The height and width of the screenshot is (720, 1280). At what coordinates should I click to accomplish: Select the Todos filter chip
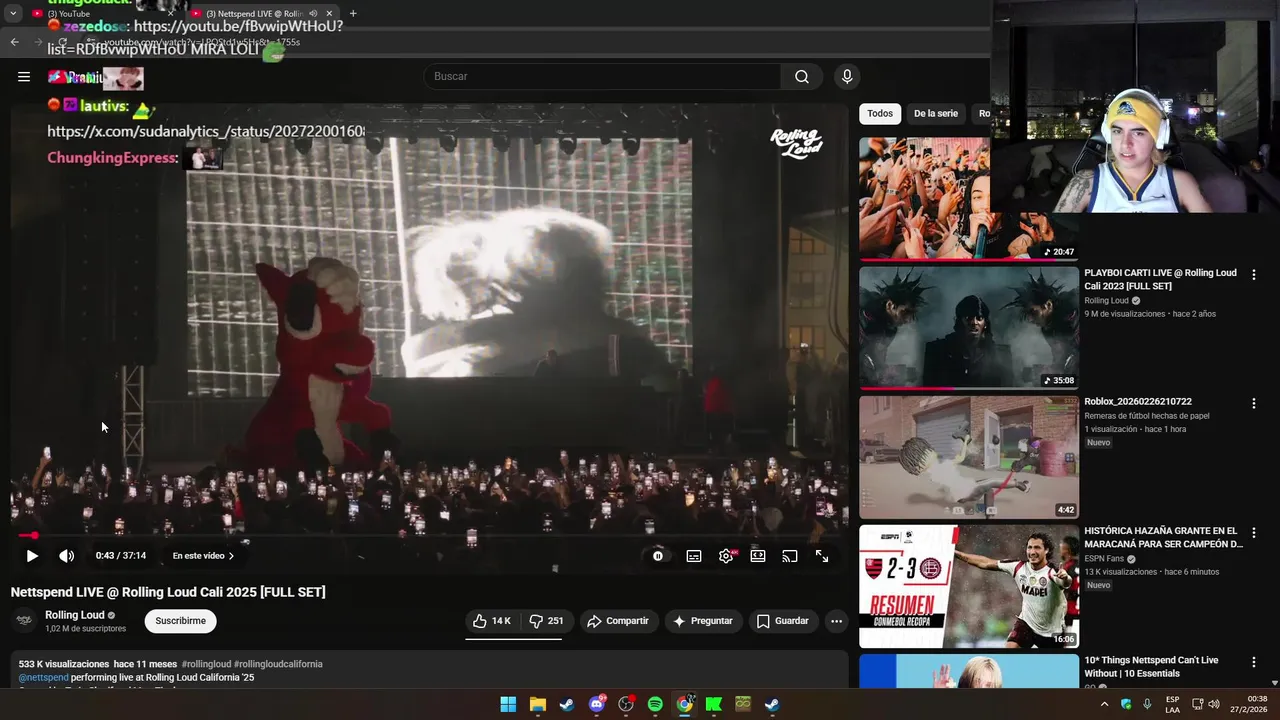click(880, 114)
